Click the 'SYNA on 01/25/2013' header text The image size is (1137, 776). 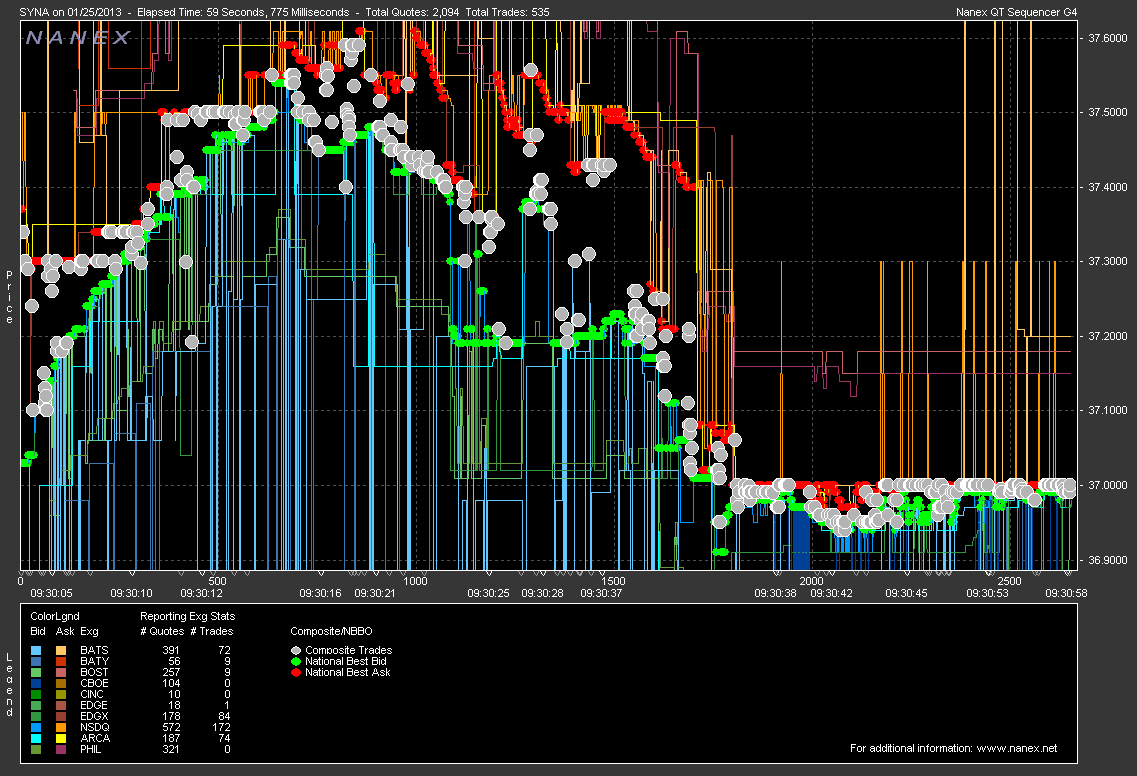70,12
